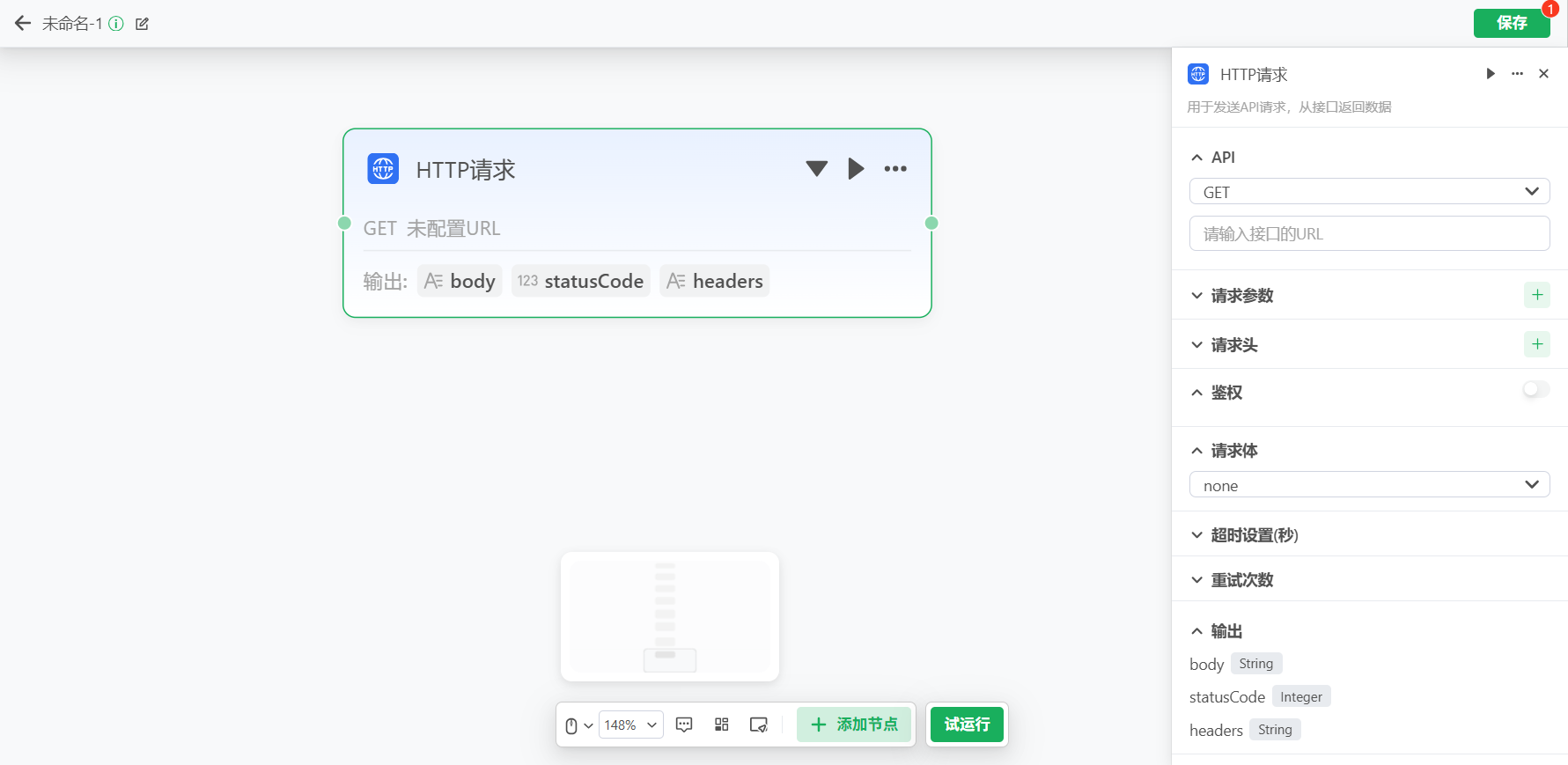Click the 添加节点 button

(x=854, y=725)
